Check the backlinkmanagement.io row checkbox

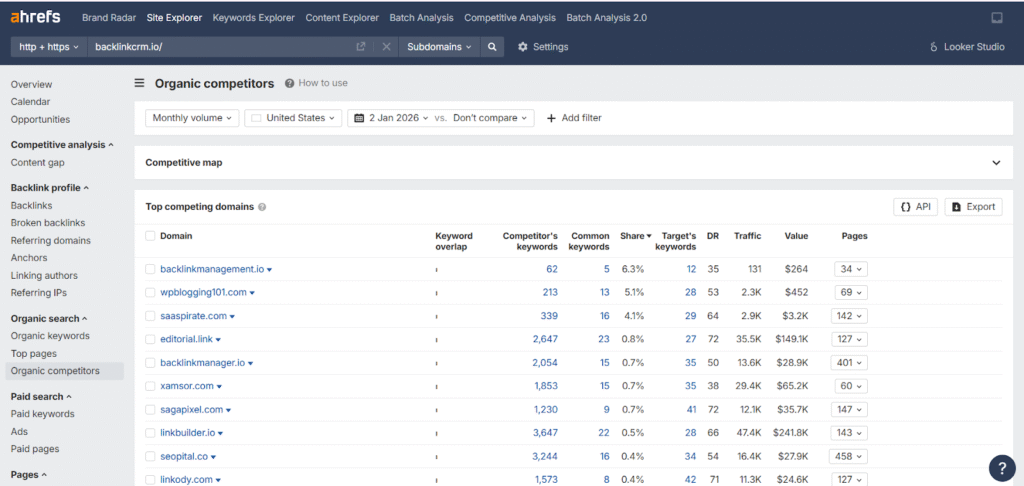click(150, 269)
